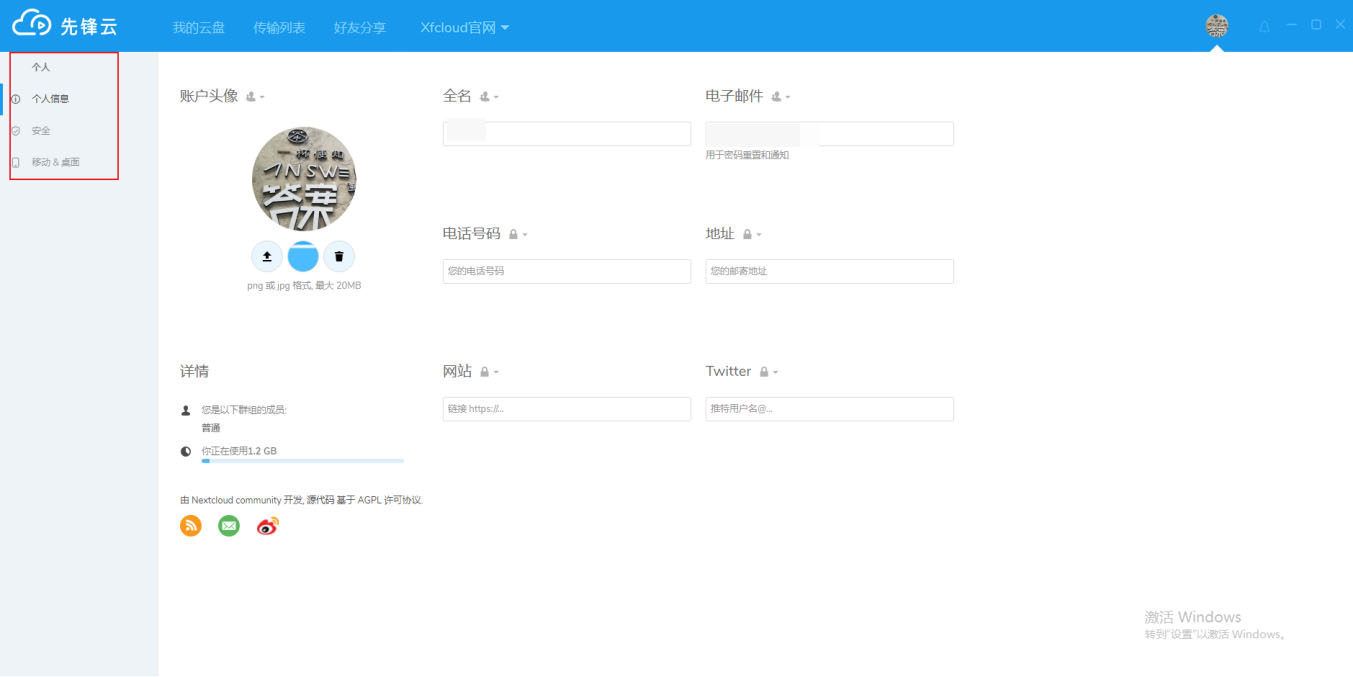Click the 全名 input field
The width and height of the screenshot is (1353, 677).
(x=567, y=134)
